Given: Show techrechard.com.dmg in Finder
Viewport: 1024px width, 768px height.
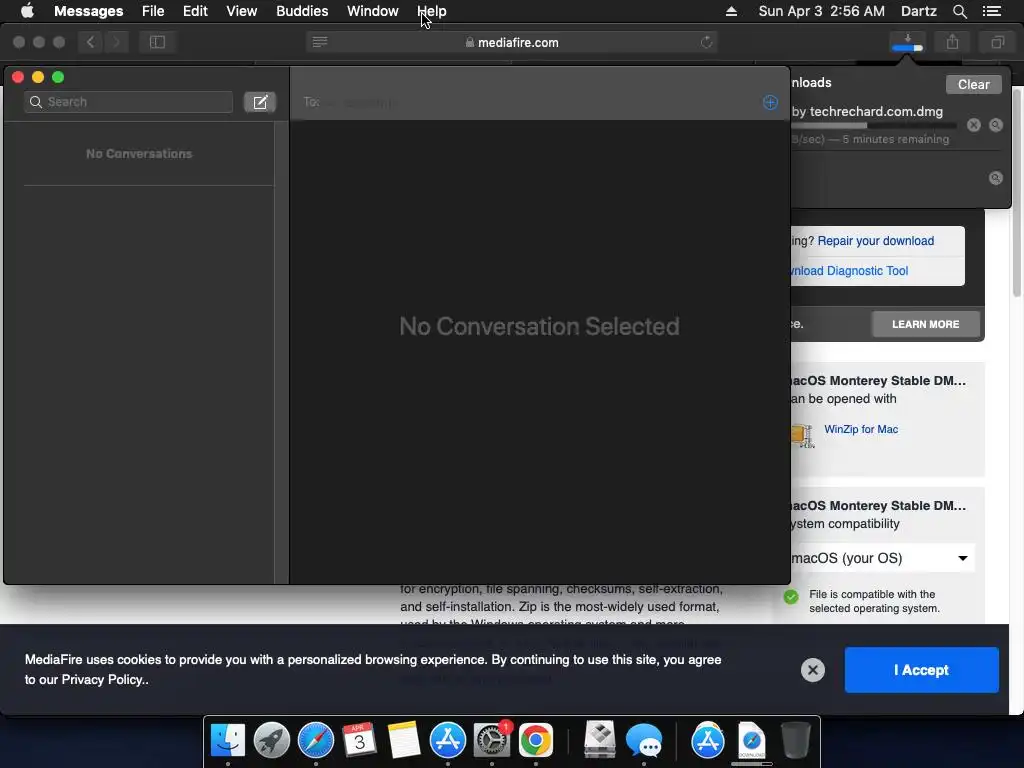Looking at the screenshot, I should point(995,125).
